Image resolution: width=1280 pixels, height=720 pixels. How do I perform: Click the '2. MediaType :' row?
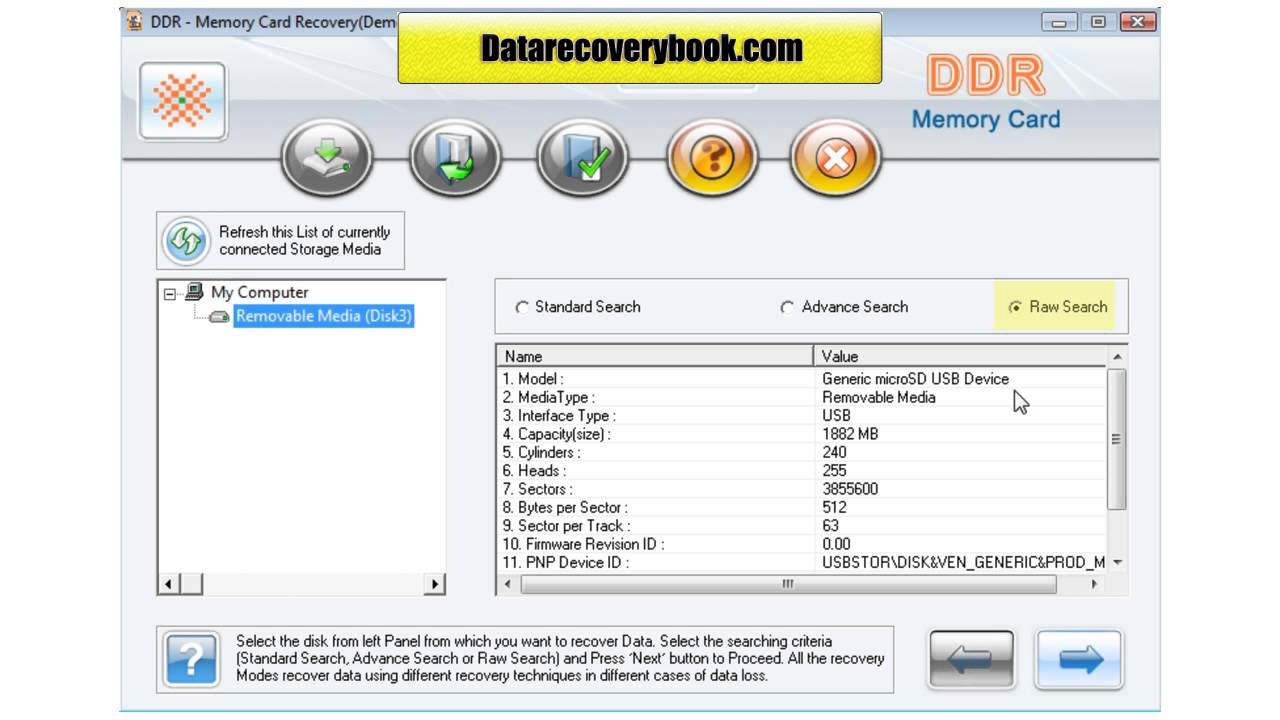pyautogui.click(x=802, y=397)
